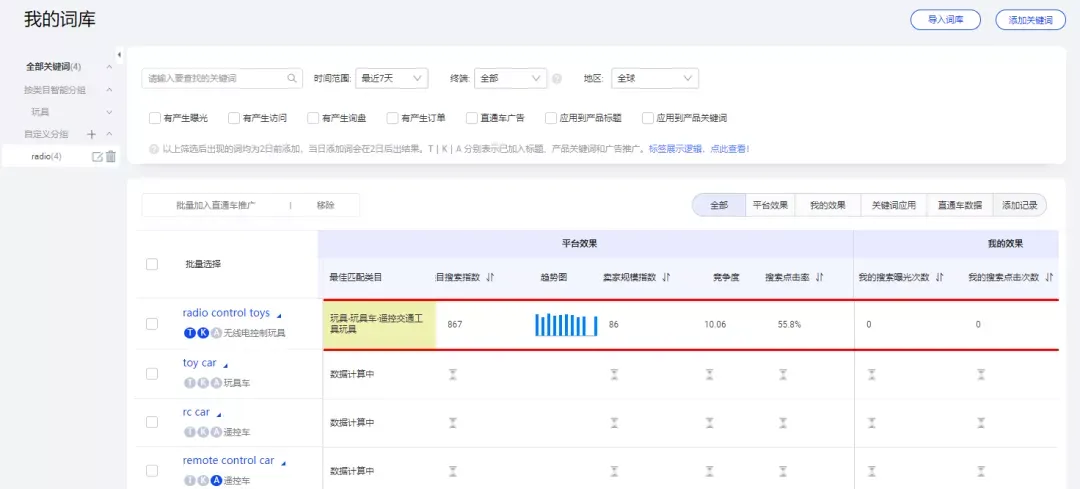The width and height of the screenshot is (1080, 489).
Task: Click the info icon before the filter note text
Action: (x=154, y=148)
